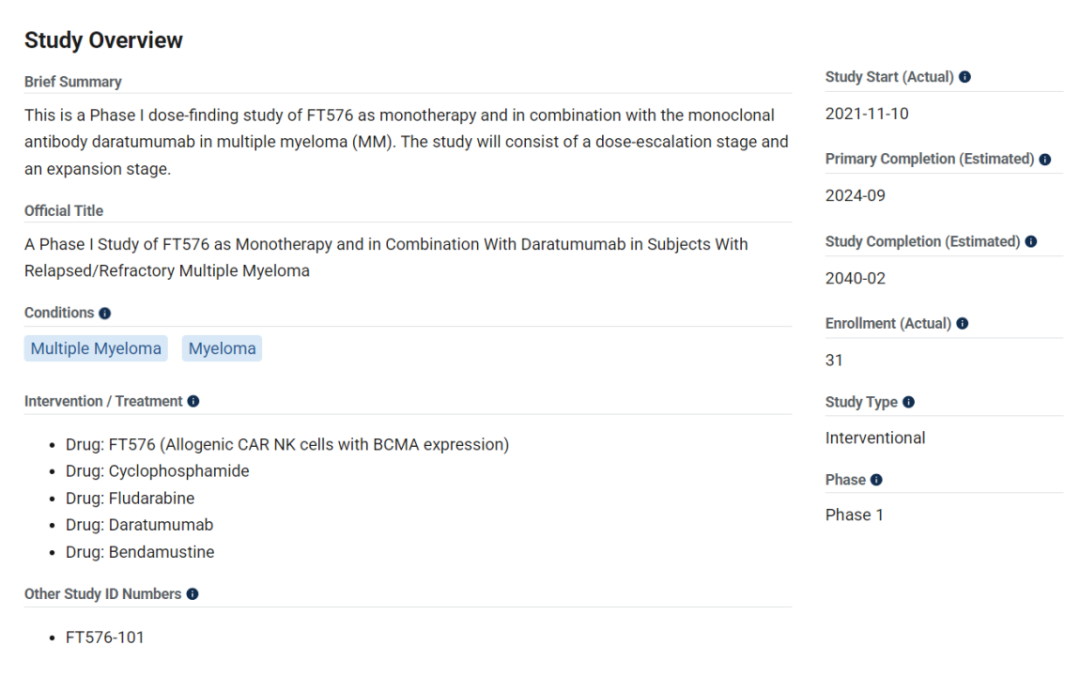Open the Phase info icon
Screen dimensions: 1080x676
click(x=876, y=480)
